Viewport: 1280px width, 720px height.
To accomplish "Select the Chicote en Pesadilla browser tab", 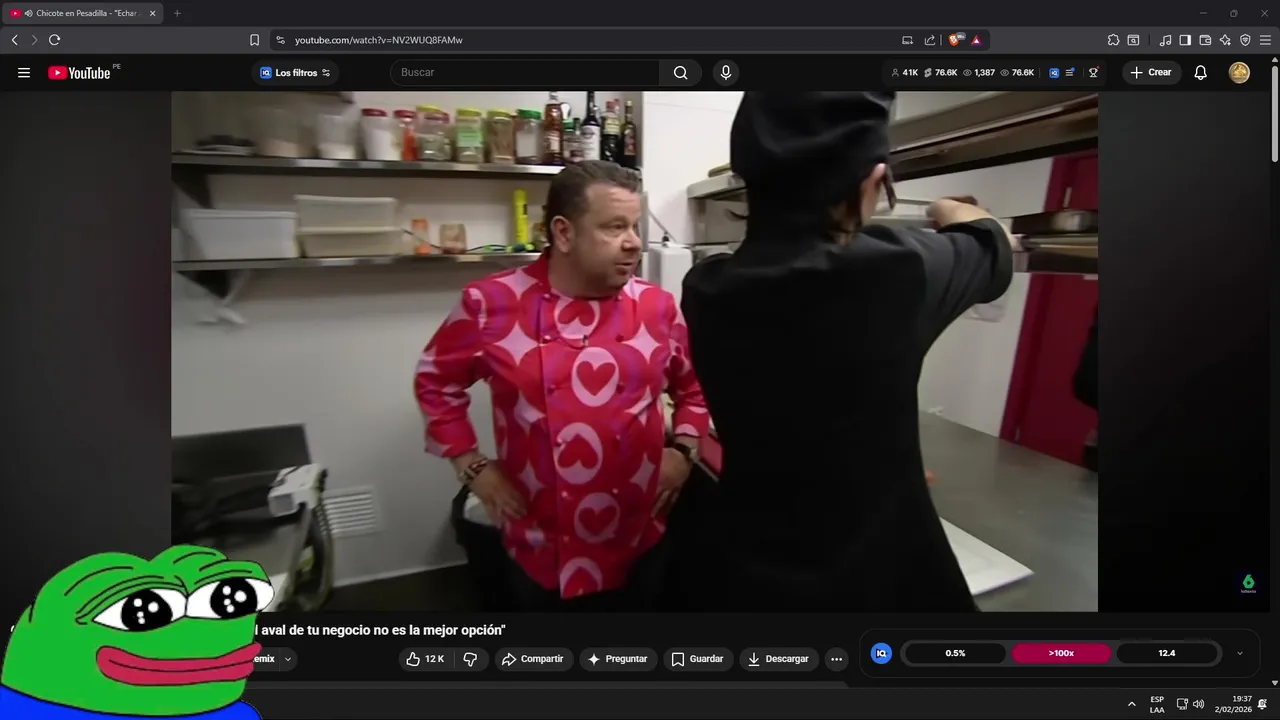I will click(x=83, y=13).
